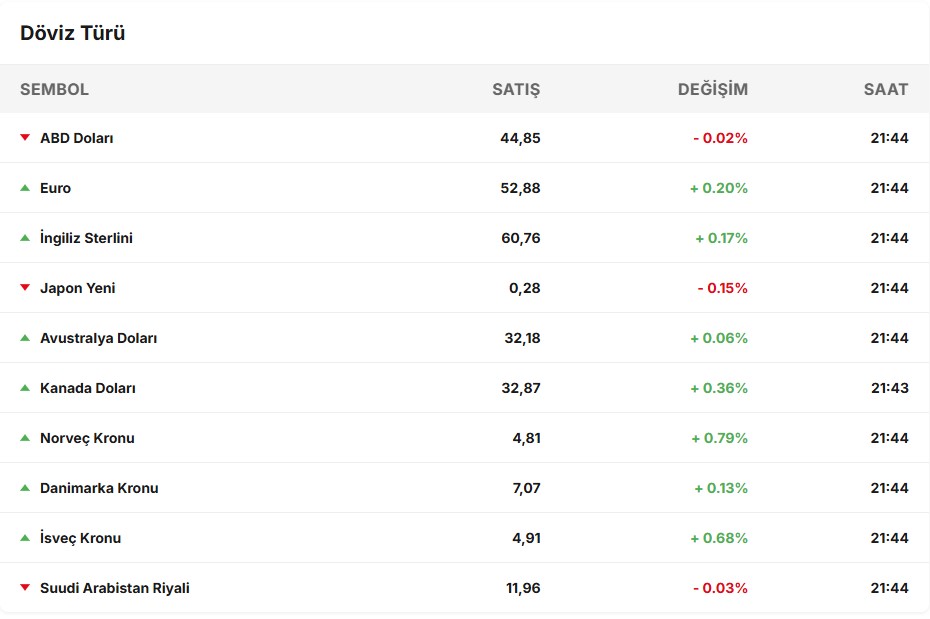
Task: Open the Euro currency row link
Action: 56,188
